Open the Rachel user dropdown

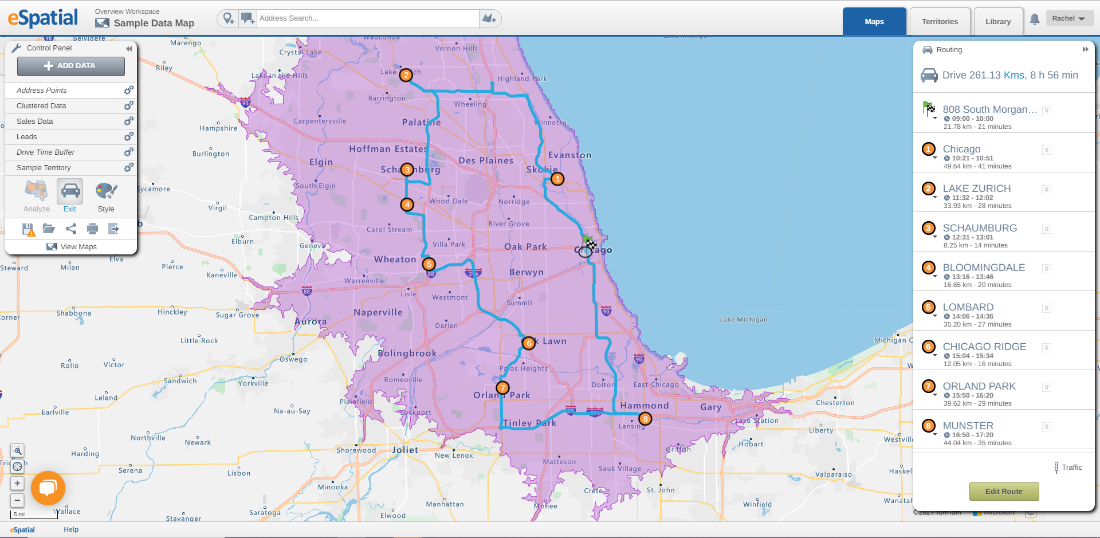click(1069, 19)
